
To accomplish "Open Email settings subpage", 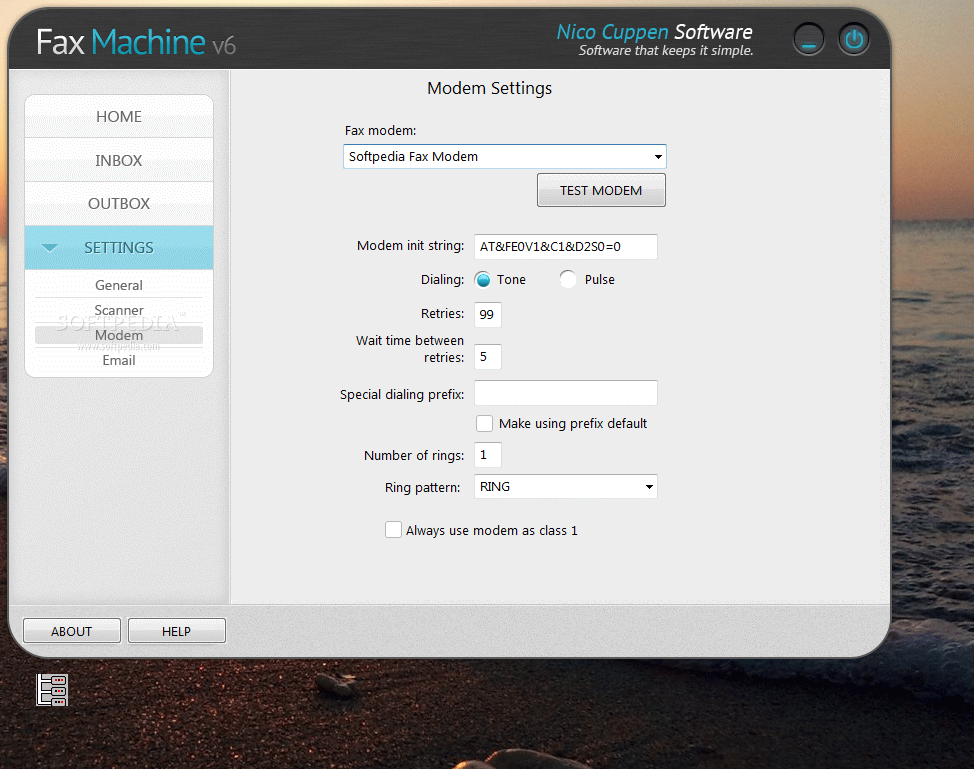I will click(x=119, y=360).
